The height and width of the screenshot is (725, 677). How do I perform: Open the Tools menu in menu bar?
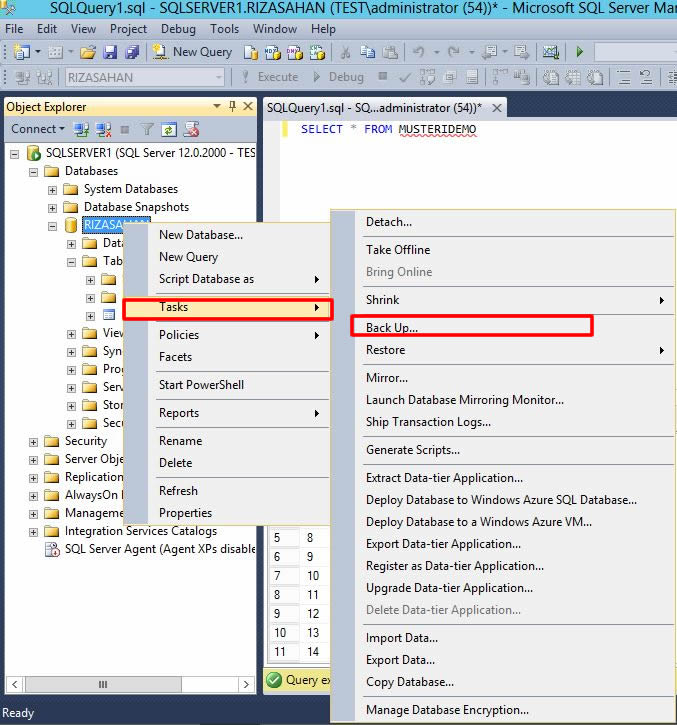point(224,29)
